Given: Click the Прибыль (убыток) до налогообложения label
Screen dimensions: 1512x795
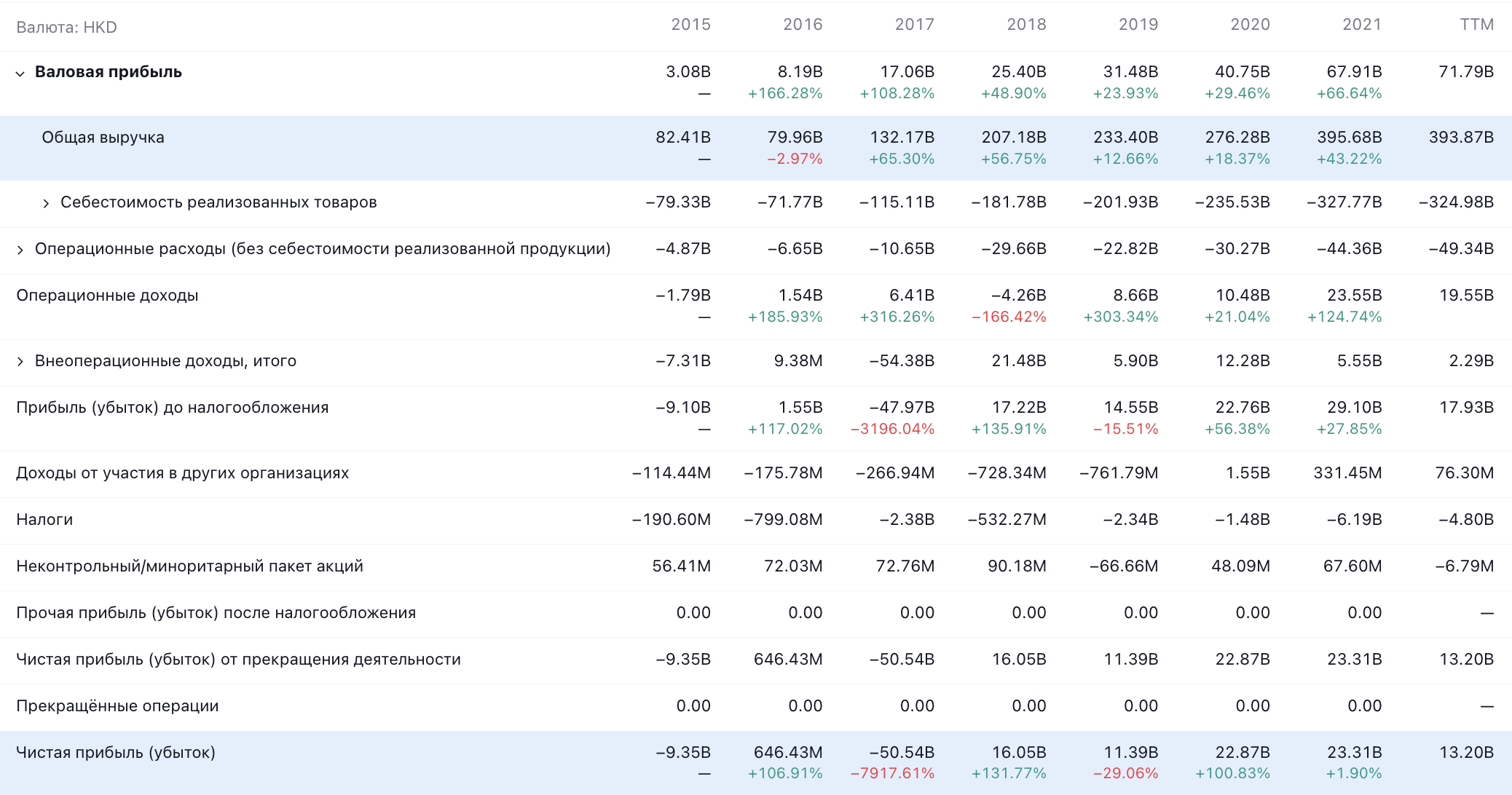Looking at the screenshot, I should 173,408.
